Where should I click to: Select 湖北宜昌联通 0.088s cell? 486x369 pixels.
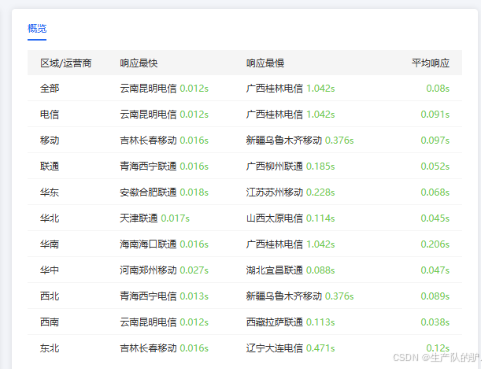coord(291,270)
